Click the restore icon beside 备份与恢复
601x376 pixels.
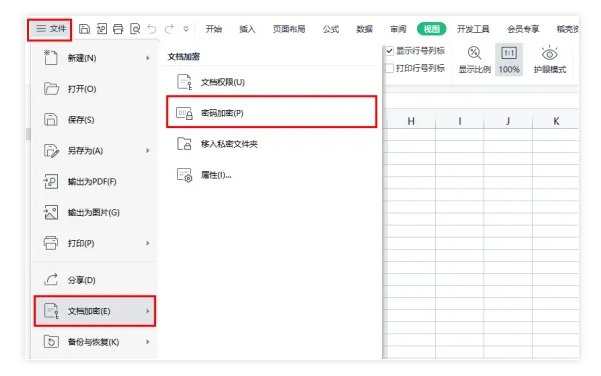pos(51,342)
